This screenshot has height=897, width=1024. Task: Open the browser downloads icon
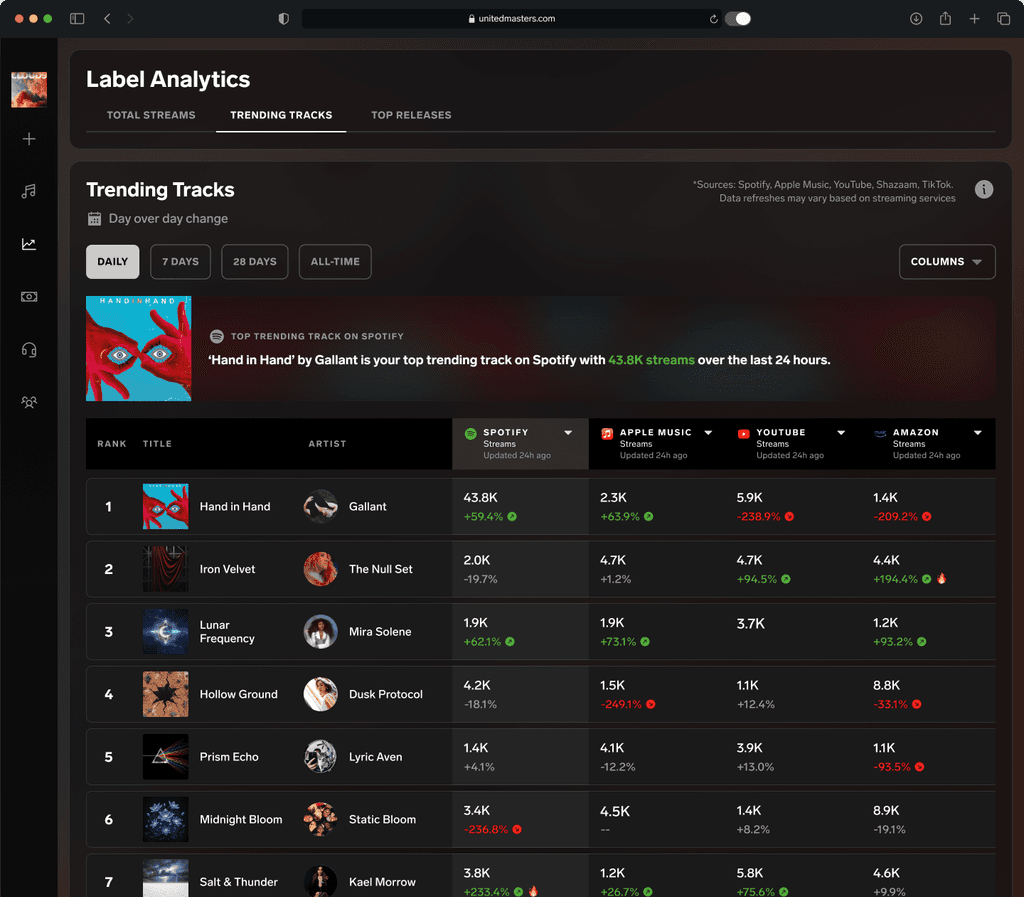tap(916, 18)
